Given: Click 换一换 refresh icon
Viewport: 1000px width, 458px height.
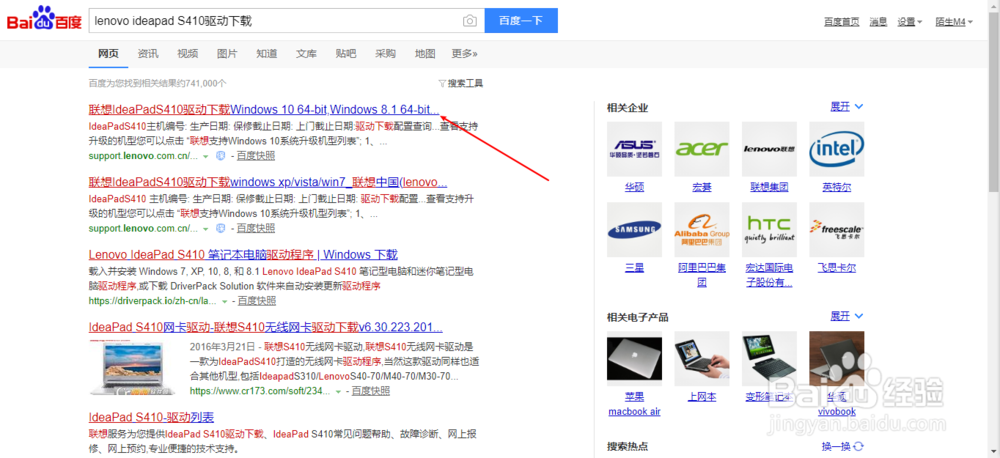Looking at the screenshot, I should click(x=858, y=447).
